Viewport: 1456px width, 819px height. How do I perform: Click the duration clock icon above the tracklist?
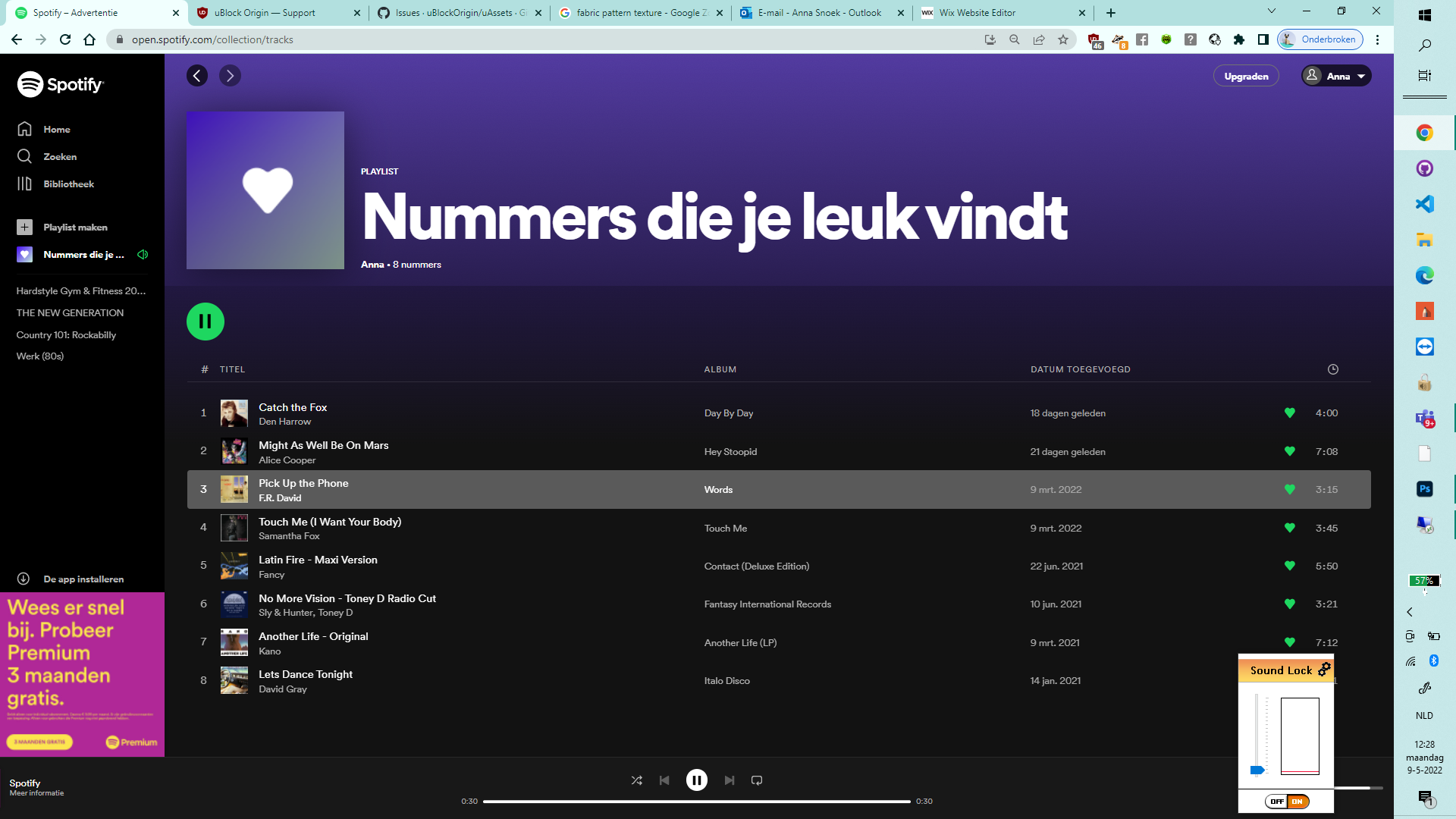[x=1333, y=369]
